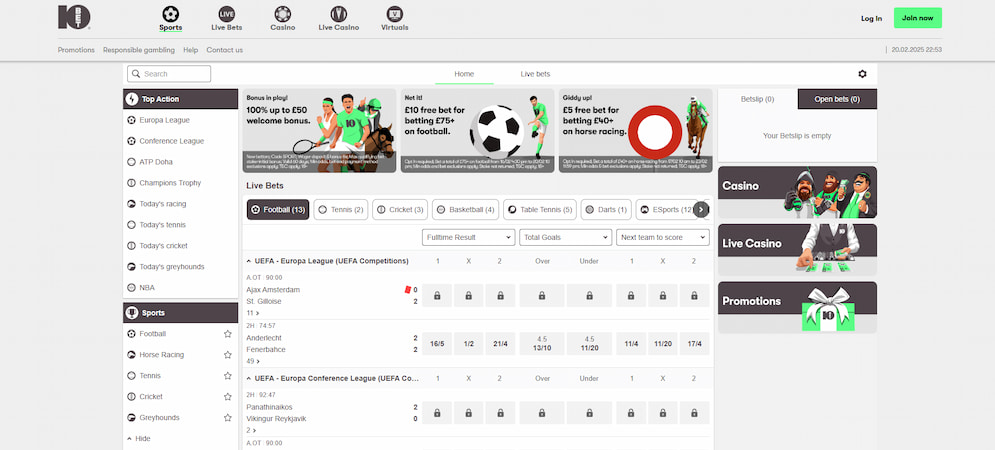The height and width of the screenshot is (450, 995).
Task: Click the Log in button
Action: [871, 18]
